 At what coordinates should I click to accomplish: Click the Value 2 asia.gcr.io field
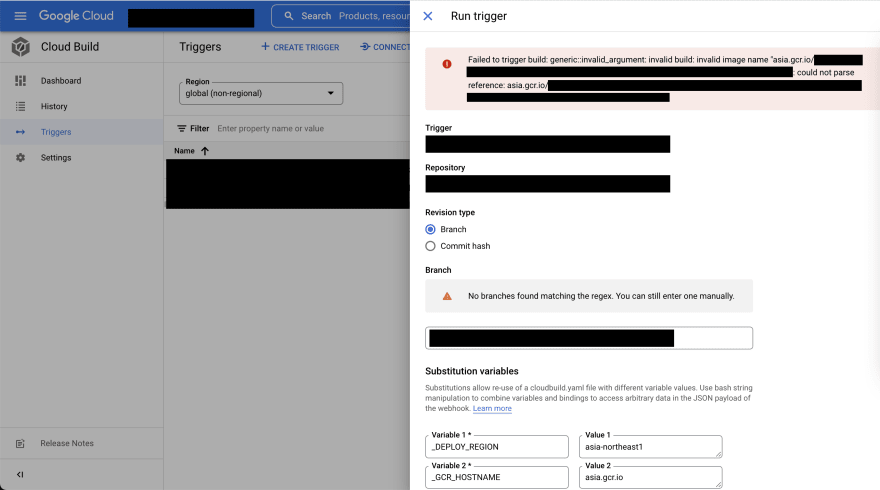pos(650,477)
